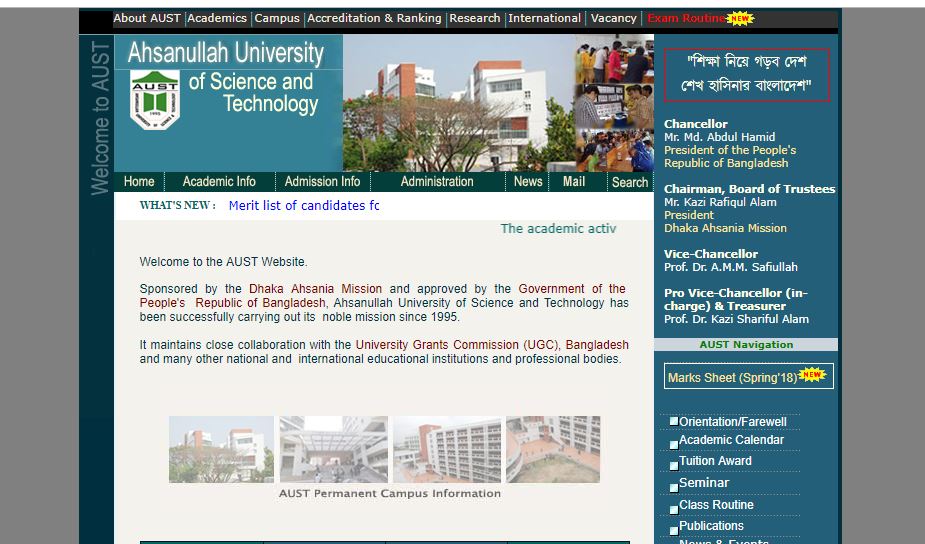Open Accreditation & Ranking menu

point(374,18)
